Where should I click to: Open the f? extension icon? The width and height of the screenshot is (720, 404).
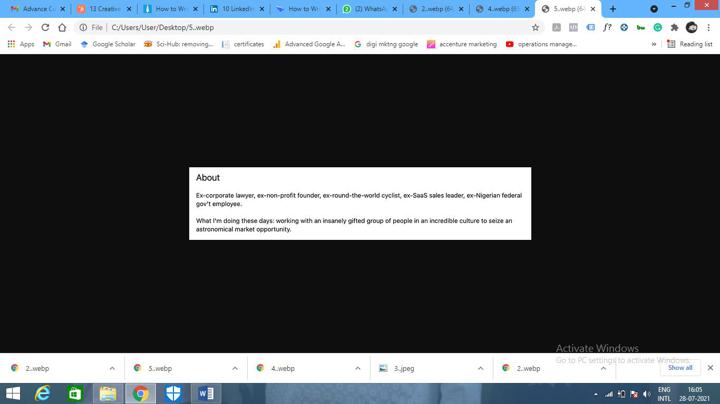pos(607,28)
